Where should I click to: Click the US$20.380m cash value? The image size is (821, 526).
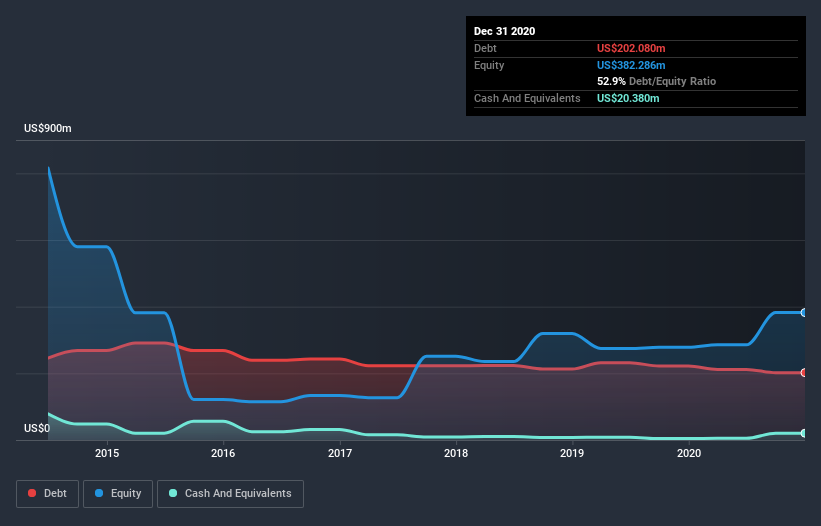click(628, 98)
